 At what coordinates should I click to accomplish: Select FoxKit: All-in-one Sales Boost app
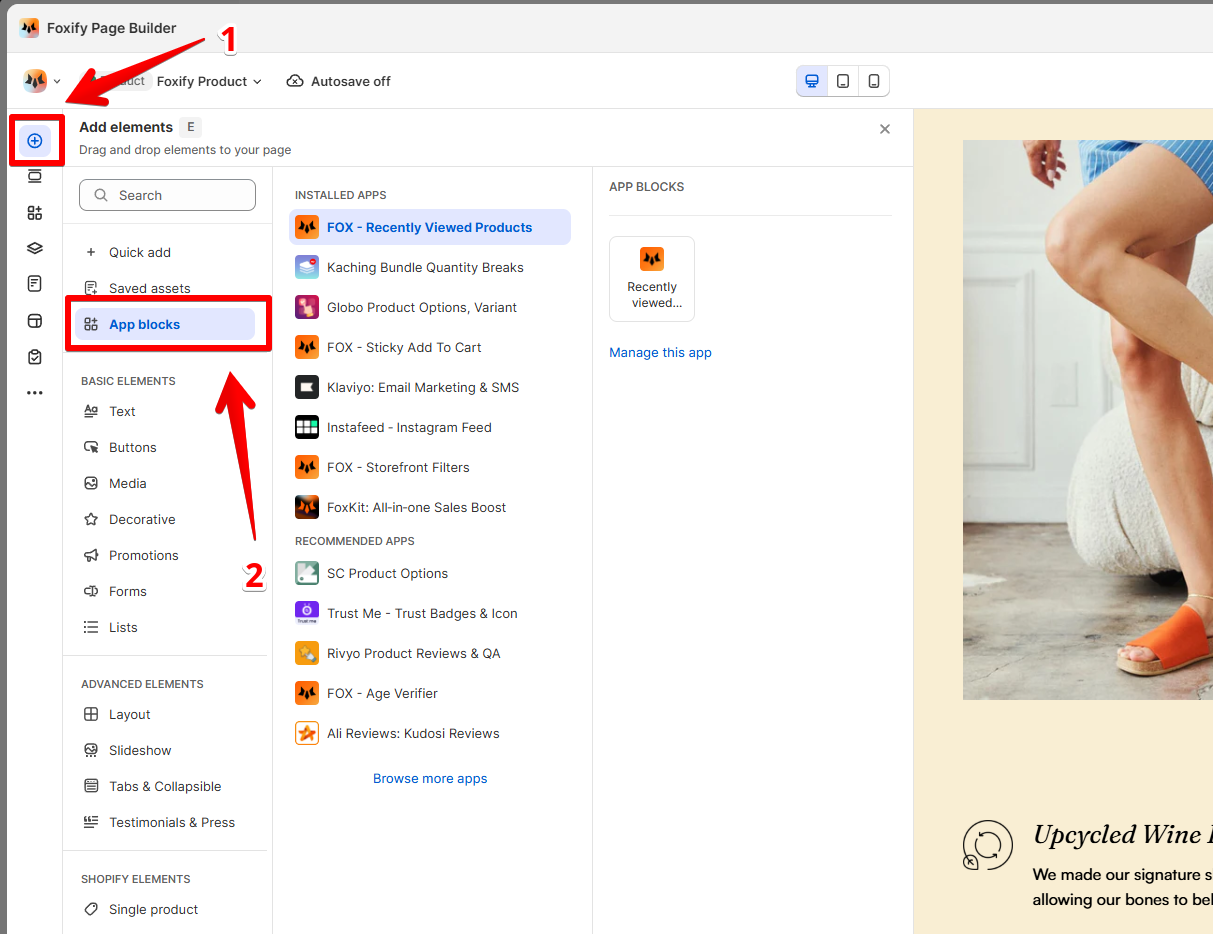(430, 507)
